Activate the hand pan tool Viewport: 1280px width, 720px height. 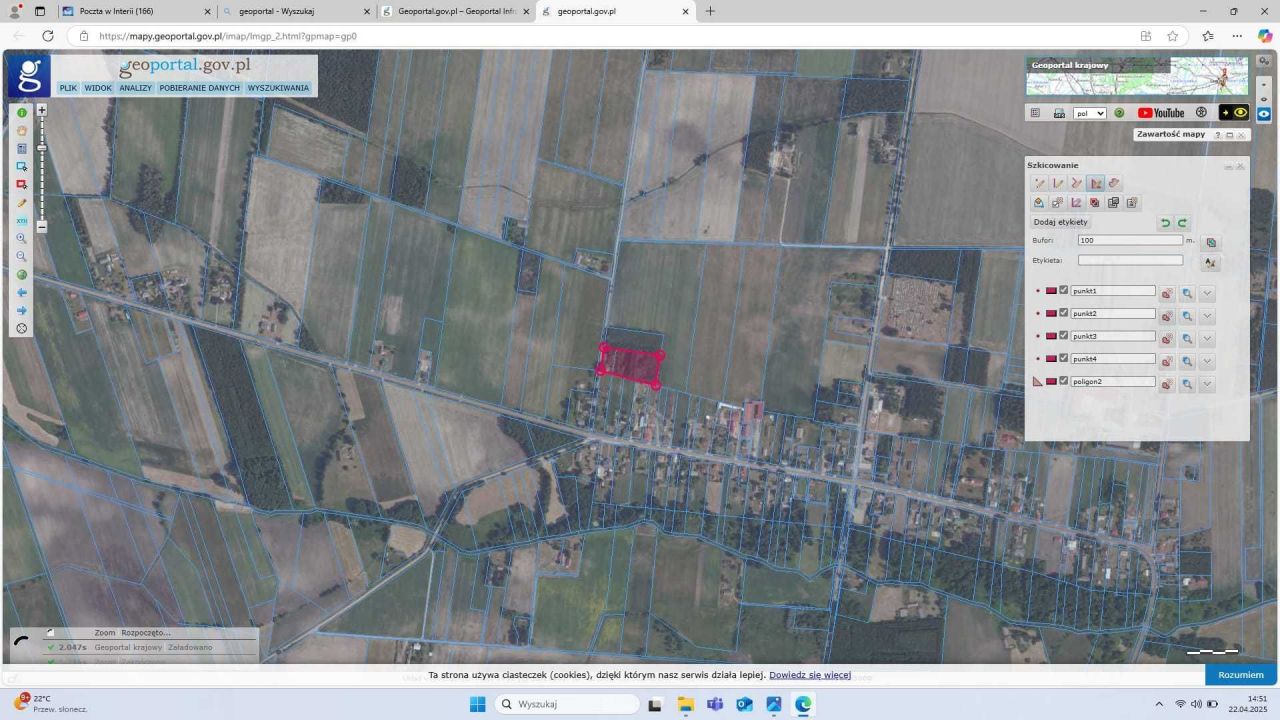click(x=22, y=131)
